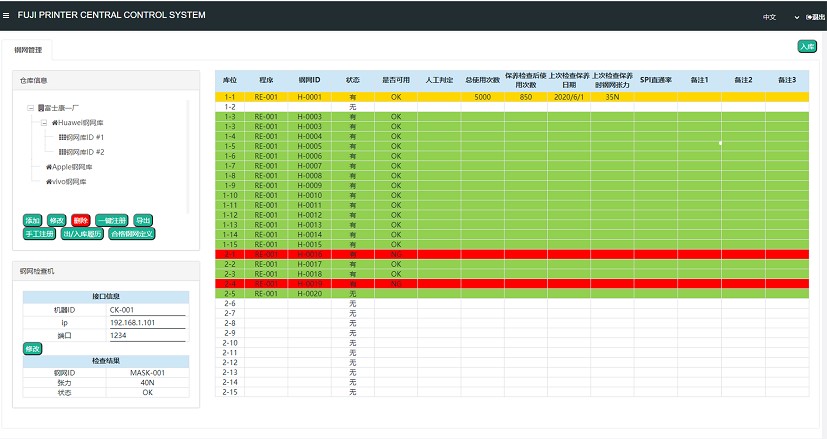Click the 导出 export button

[x=144, y=220]
